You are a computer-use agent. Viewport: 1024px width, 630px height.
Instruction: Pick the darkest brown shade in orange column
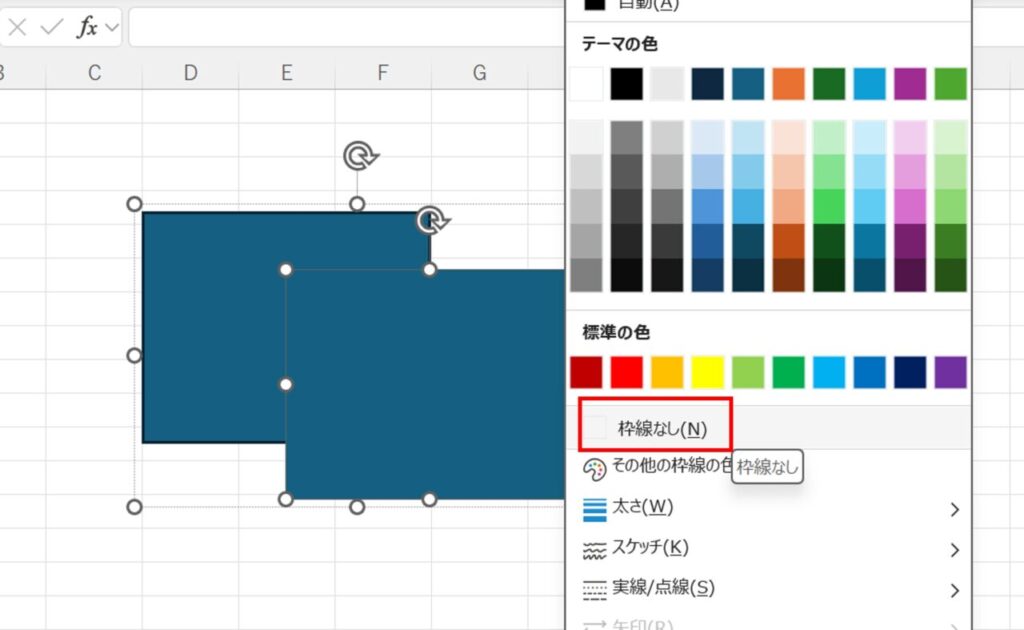tap(789, 275)
